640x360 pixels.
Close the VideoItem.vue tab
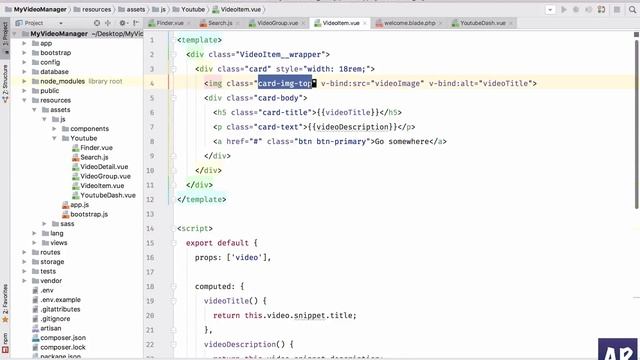(x=365, y=23)
